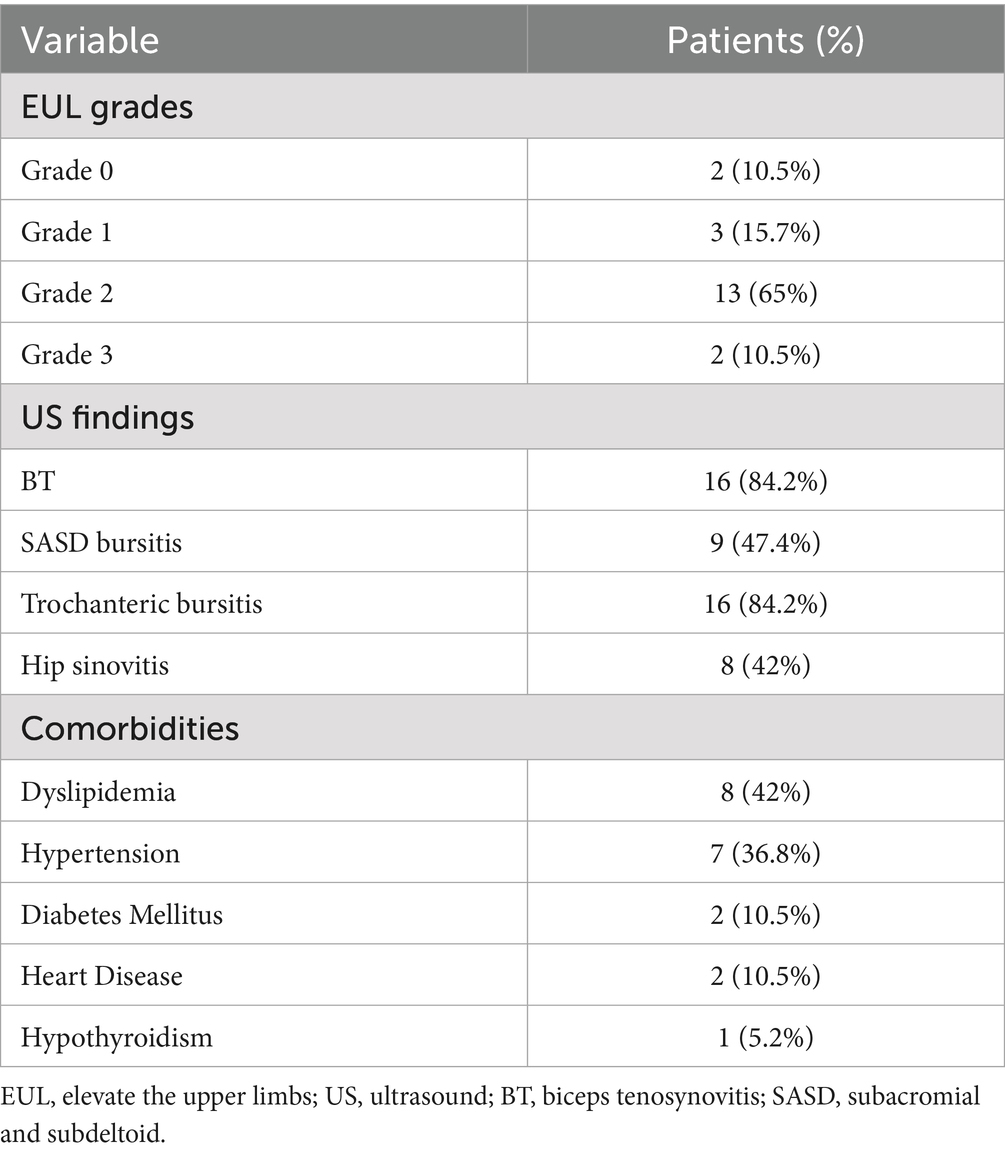1005x1156 pixels.
Task: Click the Variable column header
Action: click(x=90, y=40)
